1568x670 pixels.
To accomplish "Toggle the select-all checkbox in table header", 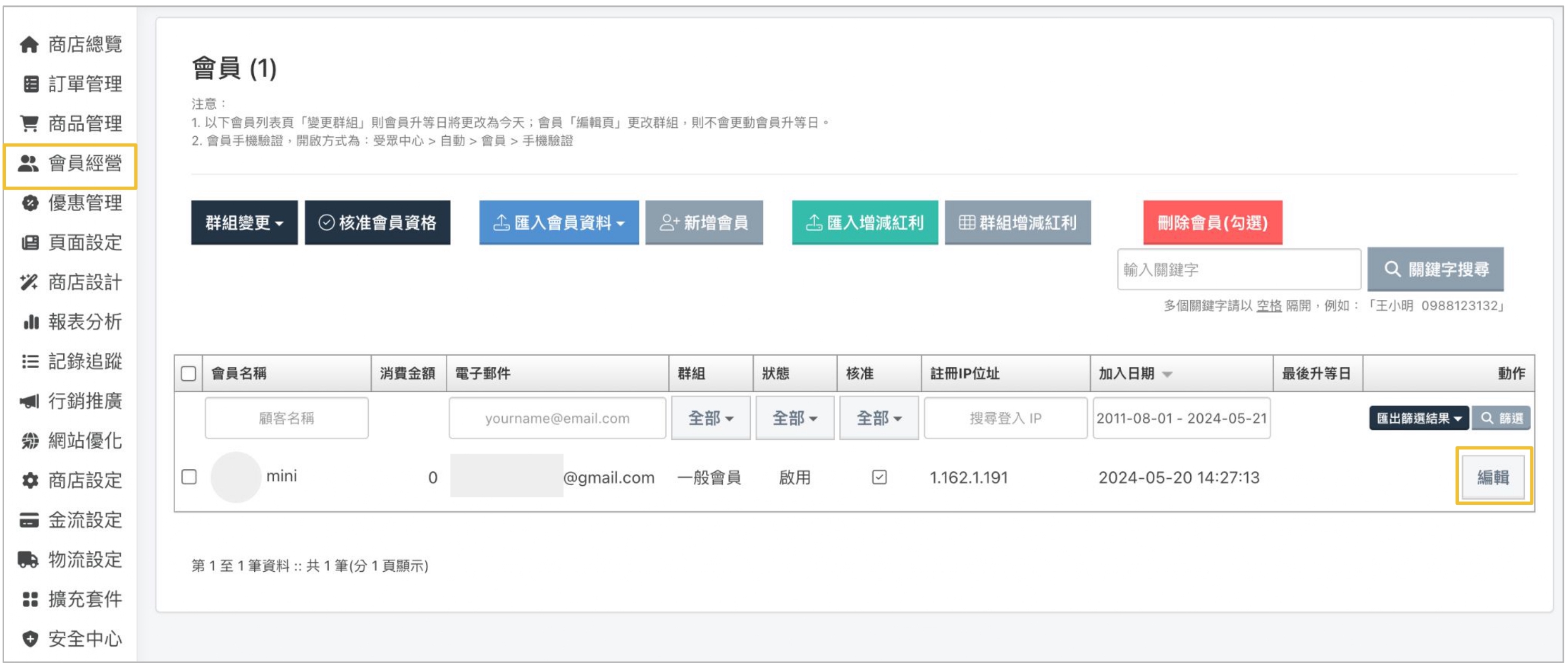I will tap(188, 373).
